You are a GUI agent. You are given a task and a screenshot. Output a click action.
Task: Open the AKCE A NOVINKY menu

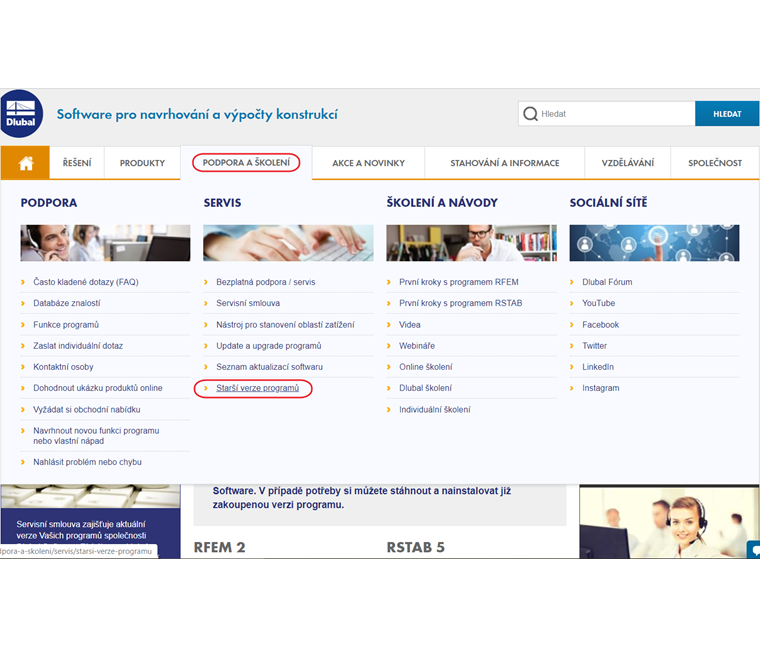[368, 163]
